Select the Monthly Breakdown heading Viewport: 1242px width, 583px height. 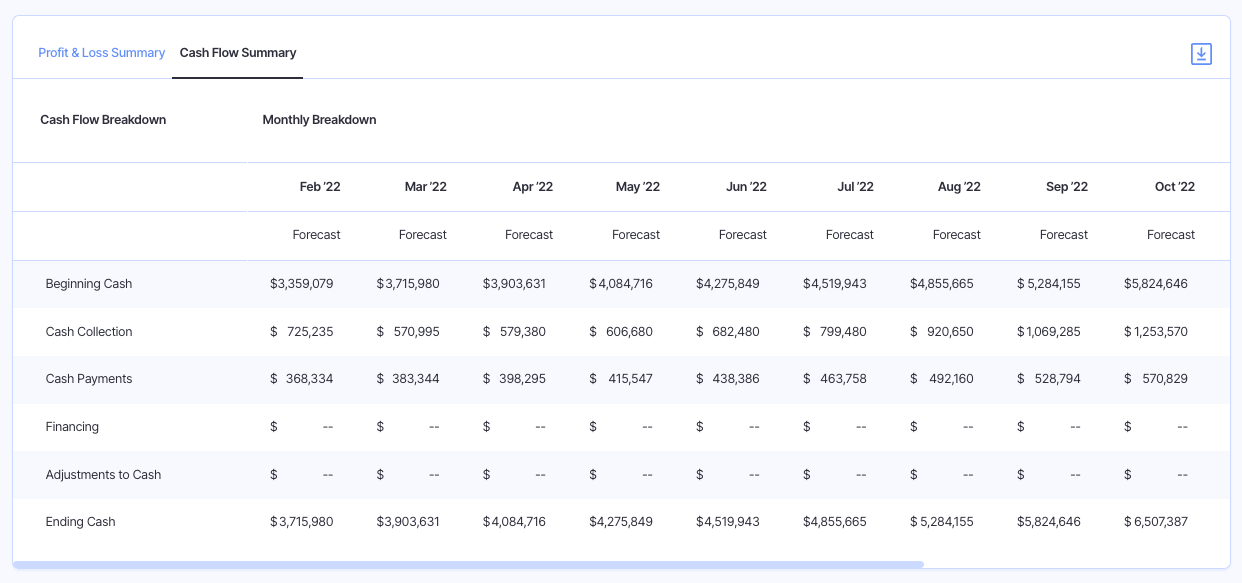pos(320,119)
